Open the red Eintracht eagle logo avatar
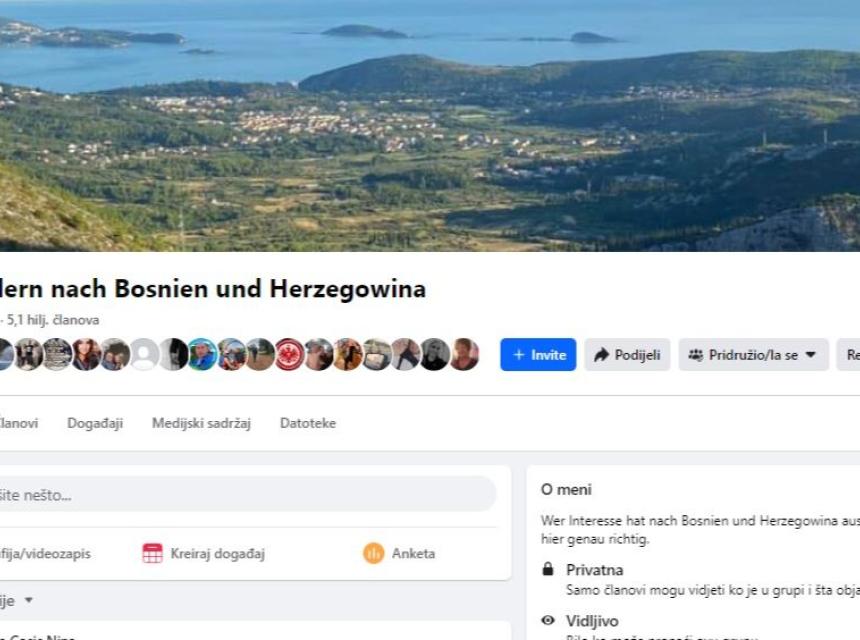This screenshot has width=860, height=640. [290, 354]
